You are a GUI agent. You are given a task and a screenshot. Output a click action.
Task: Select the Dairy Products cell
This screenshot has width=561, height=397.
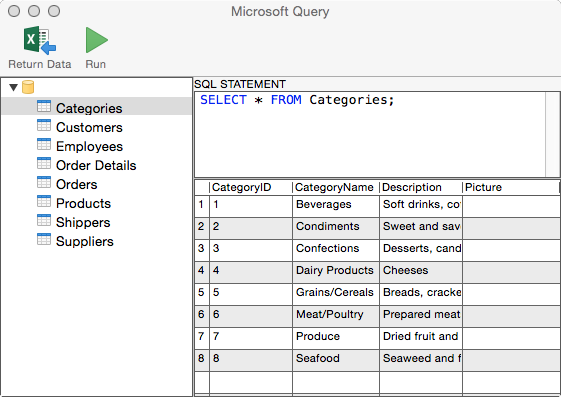tap(336, 272)
